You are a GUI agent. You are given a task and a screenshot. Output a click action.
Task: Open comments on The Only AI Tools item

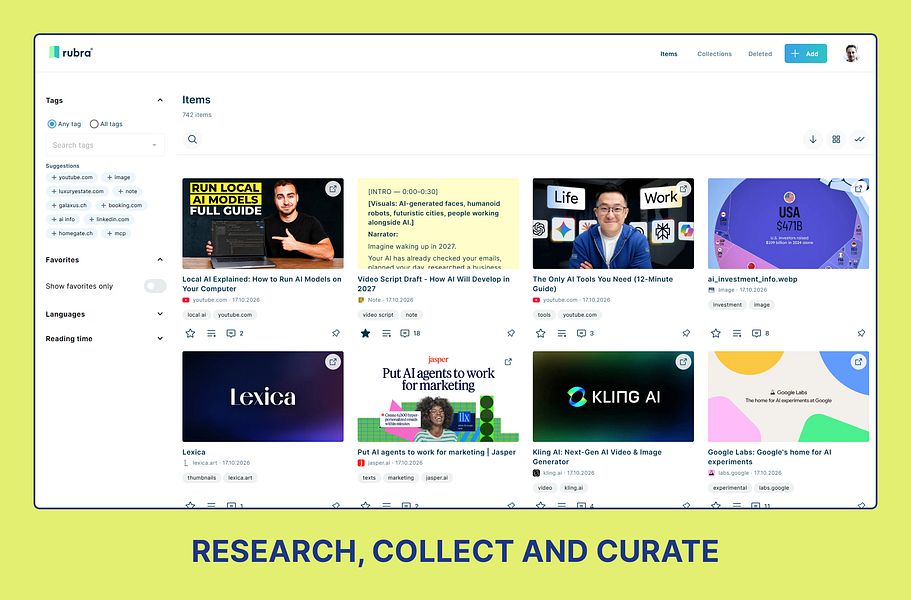(581, 333)
